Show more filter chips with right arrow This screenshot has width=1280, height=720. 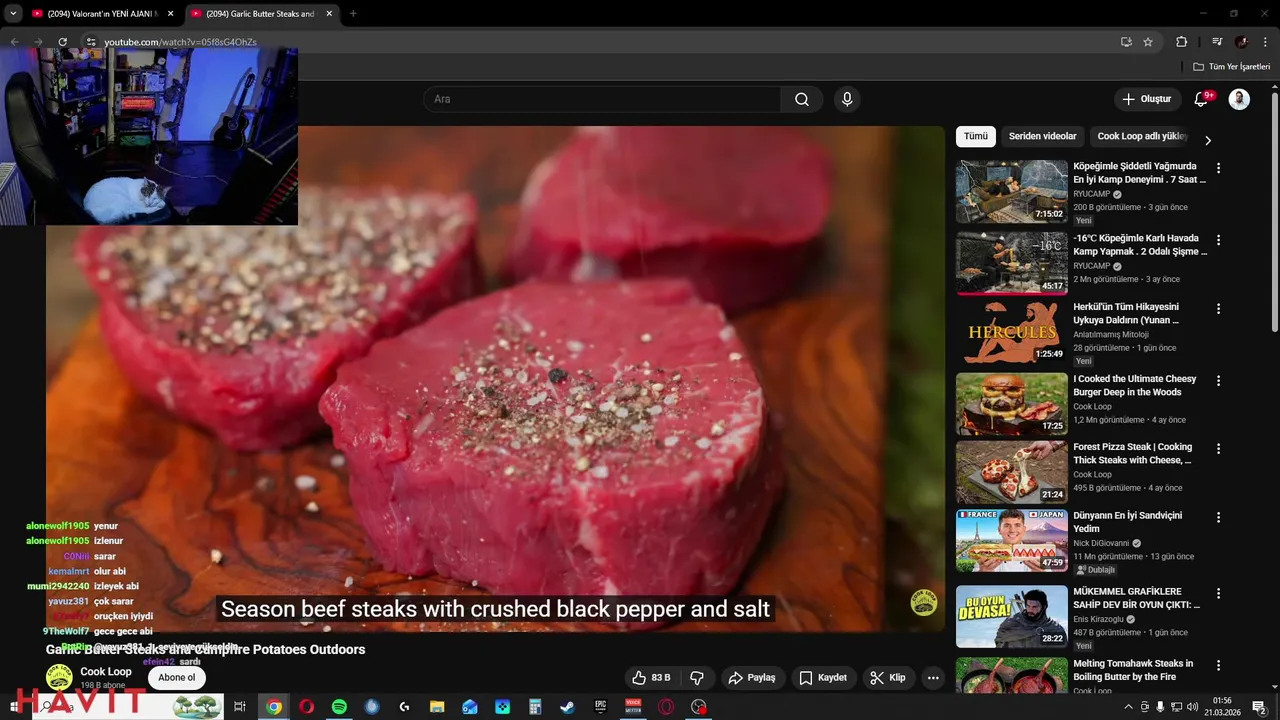coord(1207,140)
